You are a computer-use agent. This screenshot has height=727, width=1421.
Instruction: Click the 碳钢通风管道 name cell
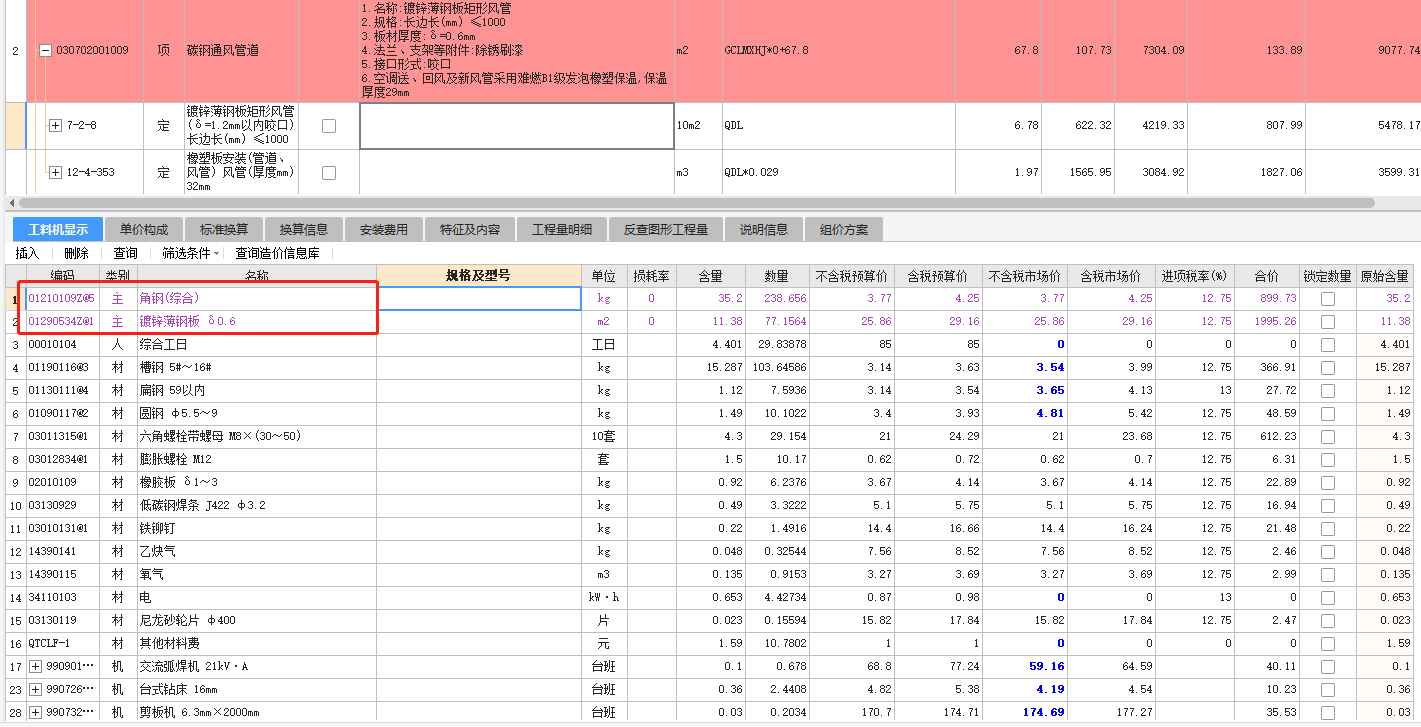(x=241, y=50)
